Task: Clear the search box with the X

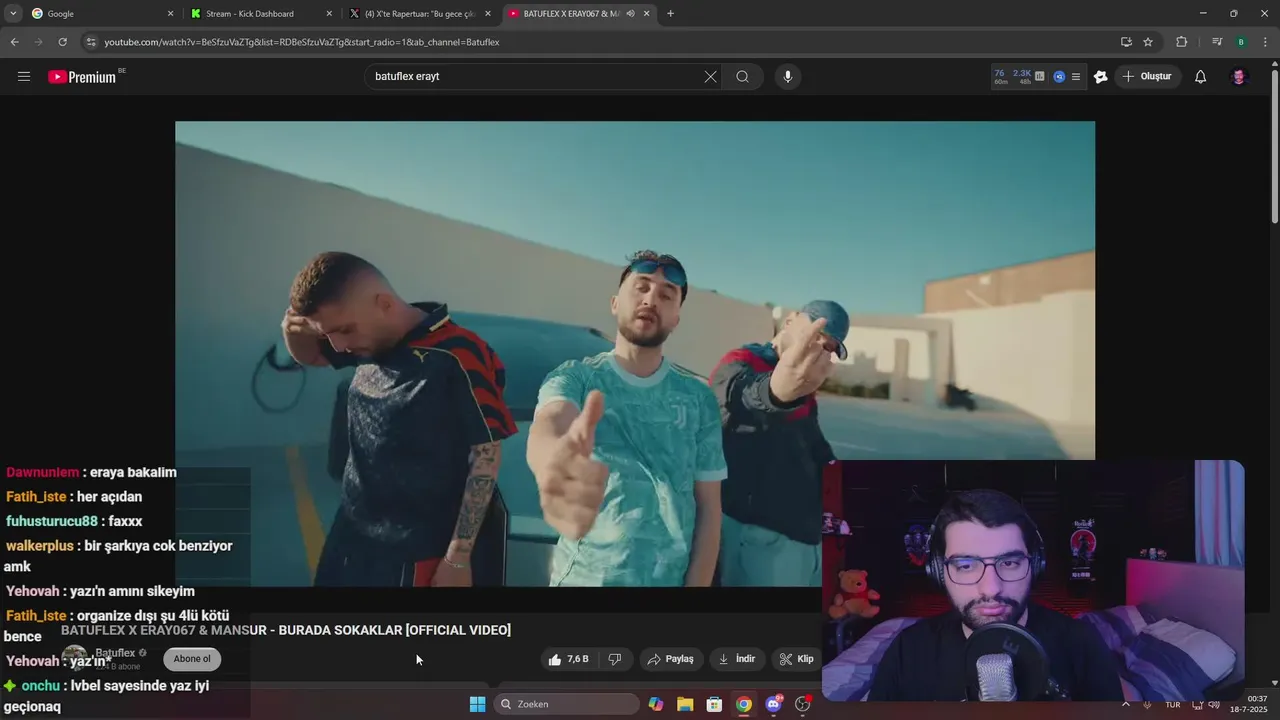Action: pyautogui.click(x=710, y=77)
